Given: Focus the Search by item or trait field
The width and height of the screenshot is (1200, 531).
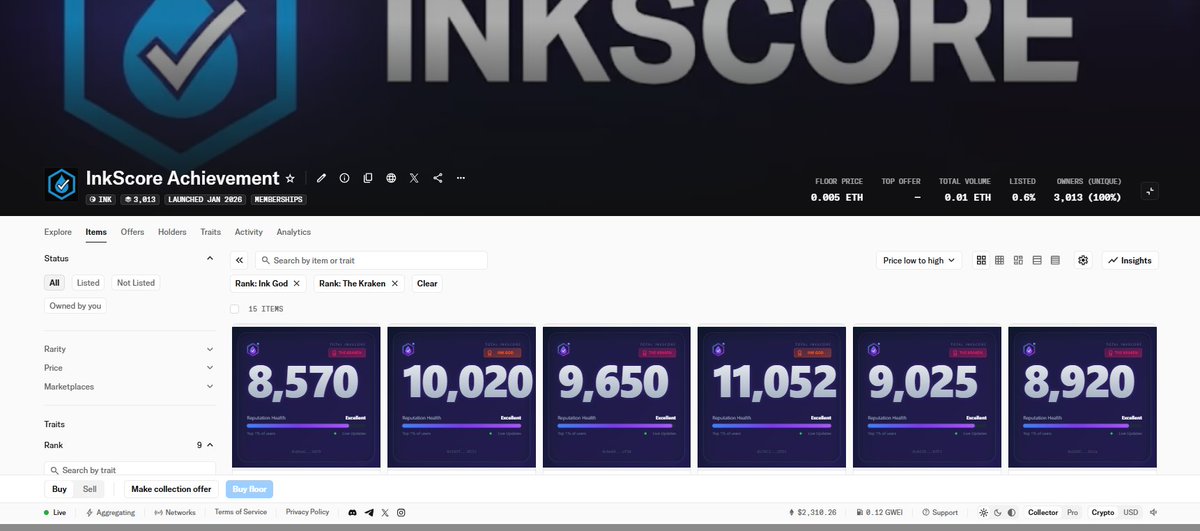Looking at the screenshot, I should tap(371, 260).
